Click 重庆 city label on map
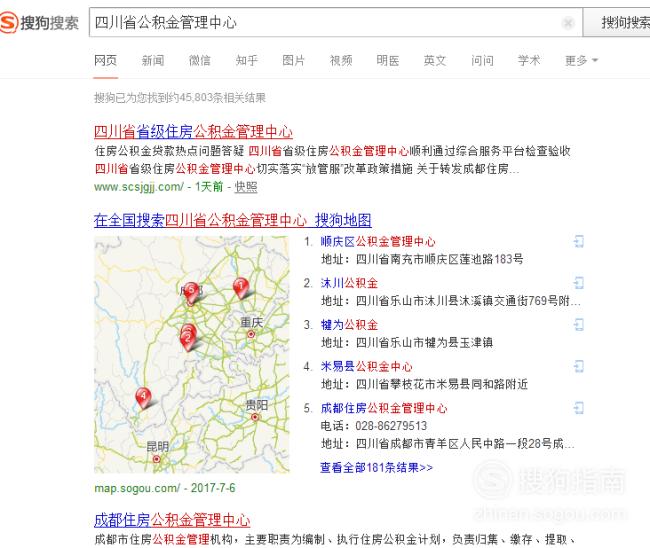650x548 pixels. pyautogui.click(x=252, y=322)
